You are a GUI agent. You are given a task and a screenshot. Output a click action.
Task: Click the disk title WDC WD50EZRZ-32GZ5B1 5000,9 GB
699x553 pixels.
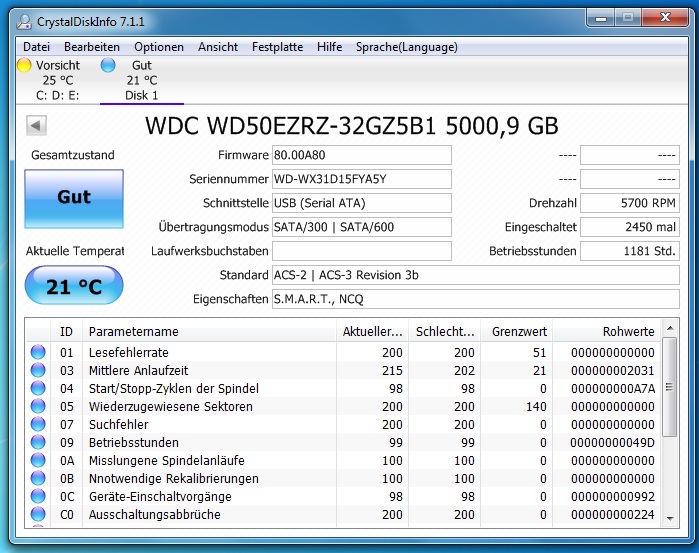coord(352,126)
